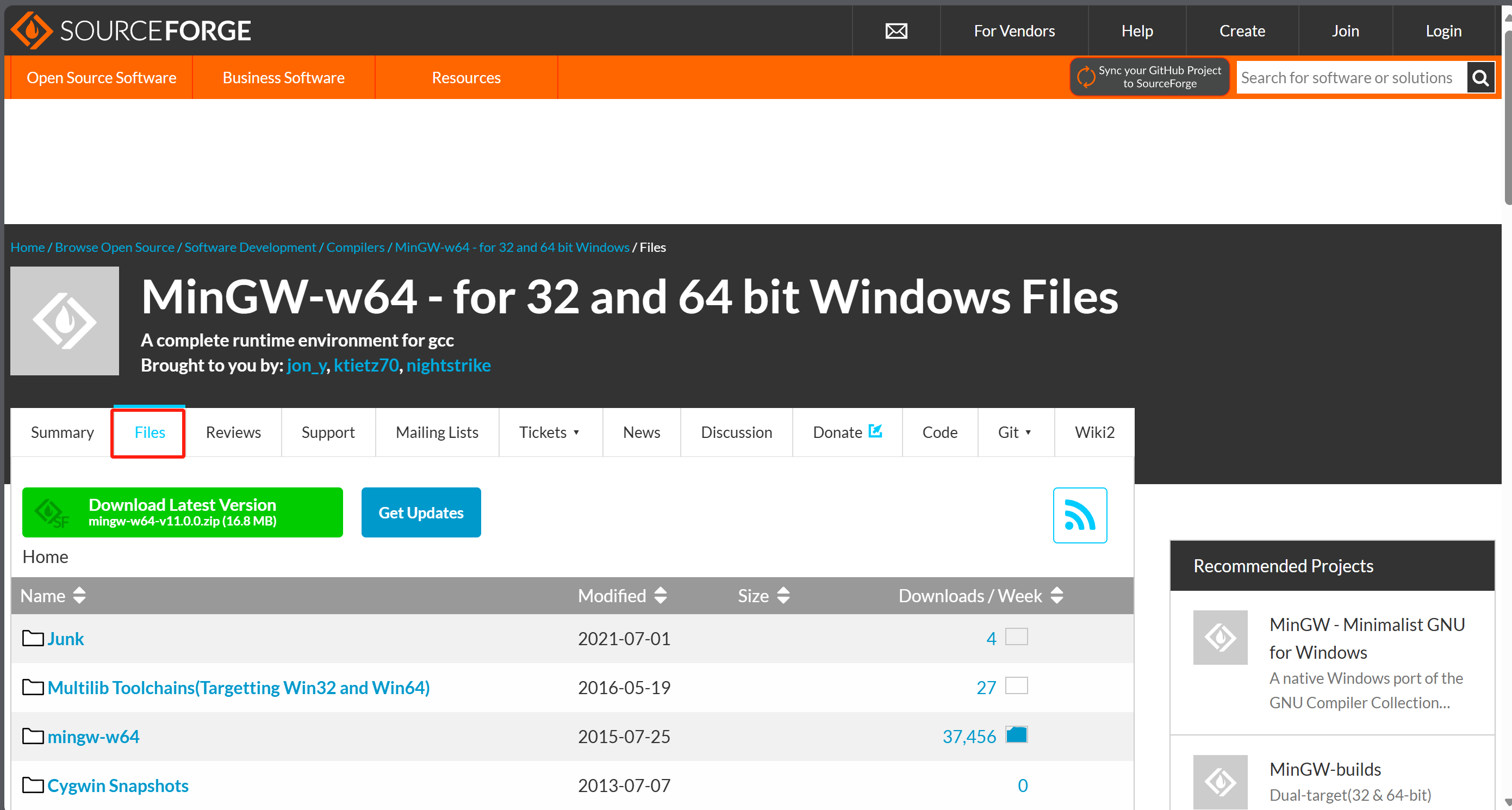Image resolution: width=1512 pixels, height=810 pixels.
Task: Click the Cygwin Snapshots folder icon
Action: pyautogui.click(x=33, y=785)
